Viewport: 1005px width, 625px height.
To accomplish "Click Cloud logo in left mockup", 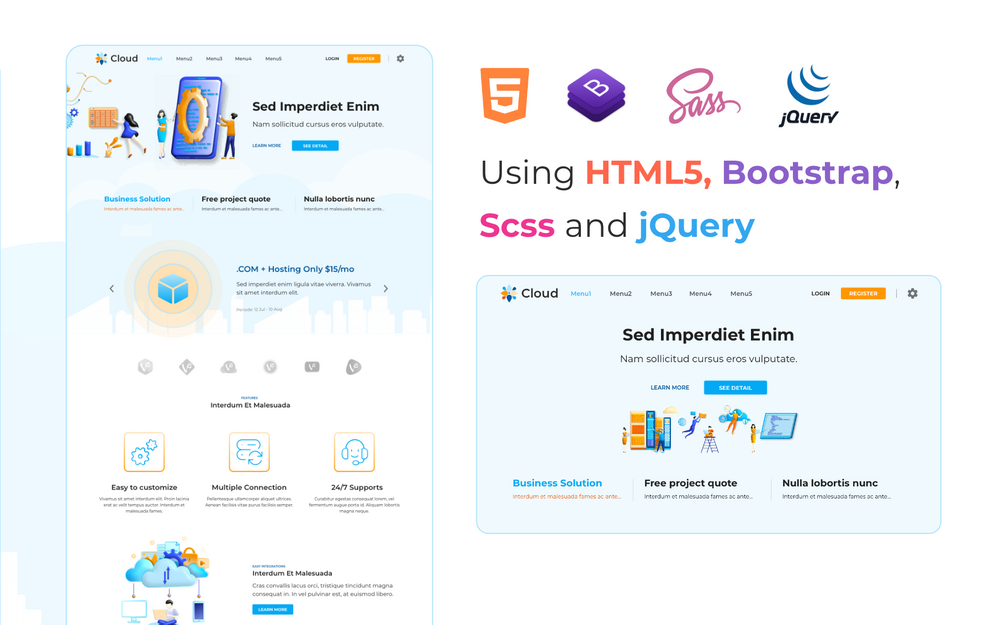I will (116, 58).
